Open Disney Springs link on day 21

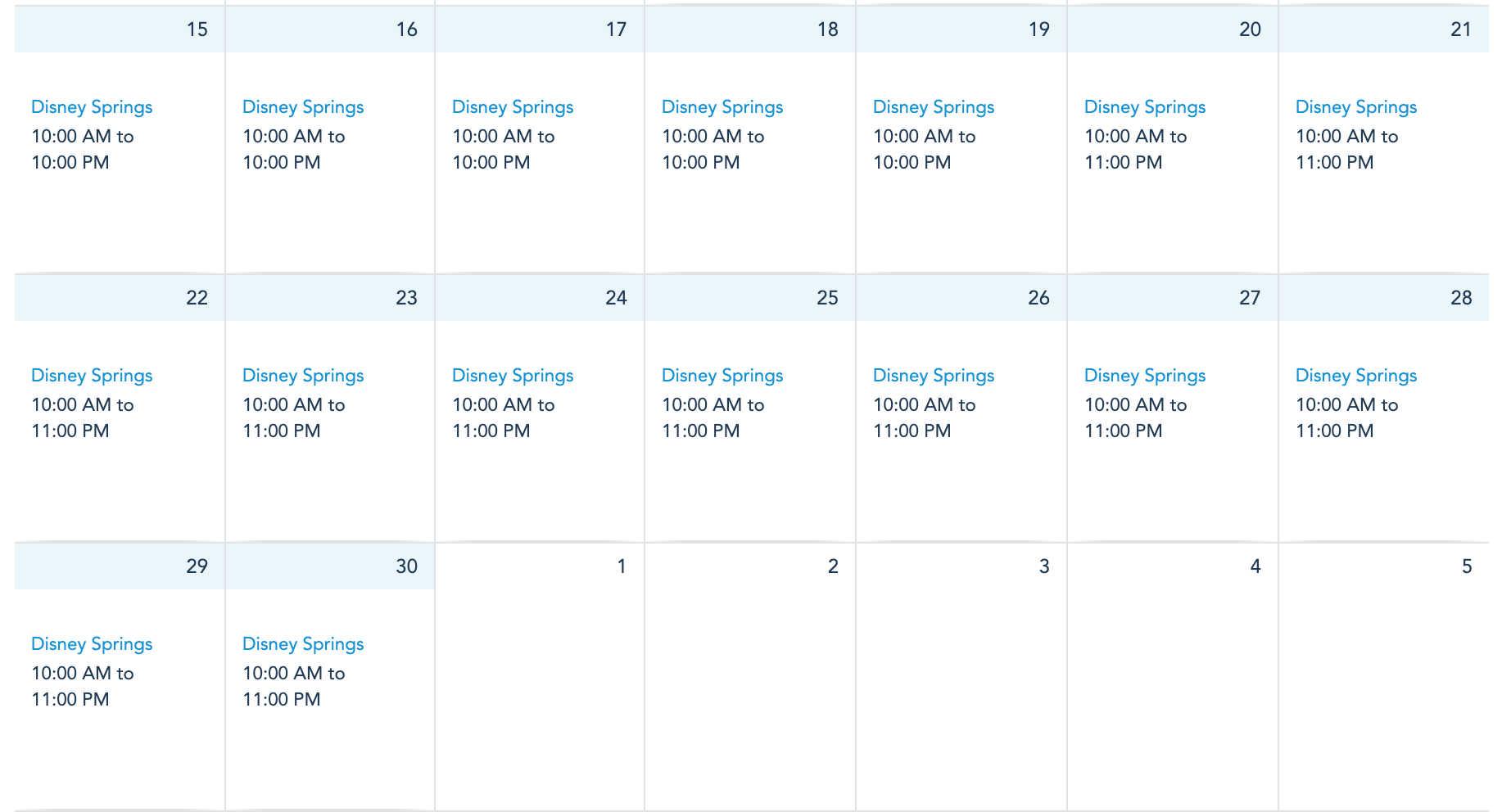tap(1356, 107)
